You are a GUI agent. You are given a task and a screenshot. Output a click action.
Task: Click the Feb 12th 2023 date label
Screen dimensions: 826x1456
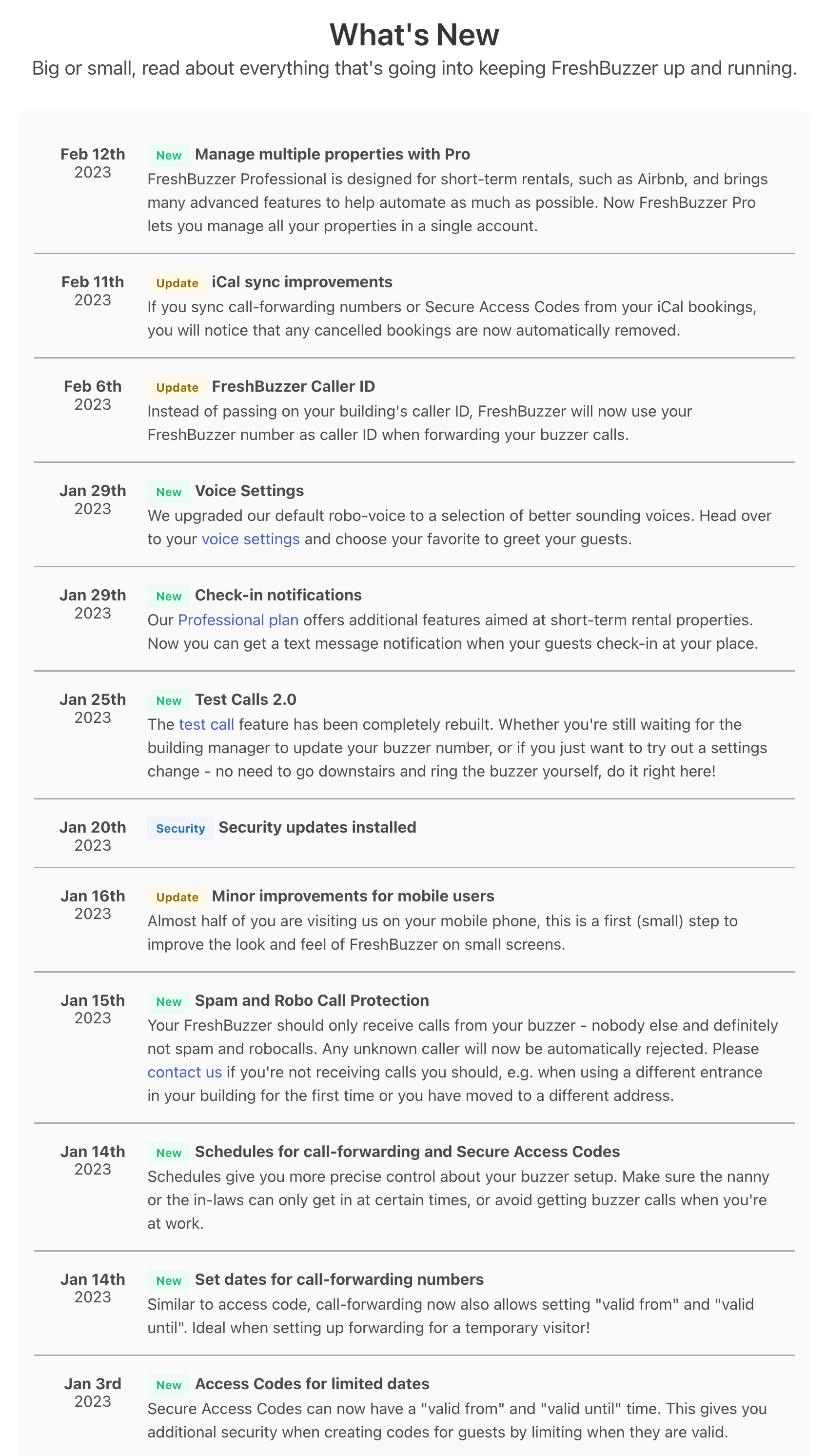click(x=93, y=163)
